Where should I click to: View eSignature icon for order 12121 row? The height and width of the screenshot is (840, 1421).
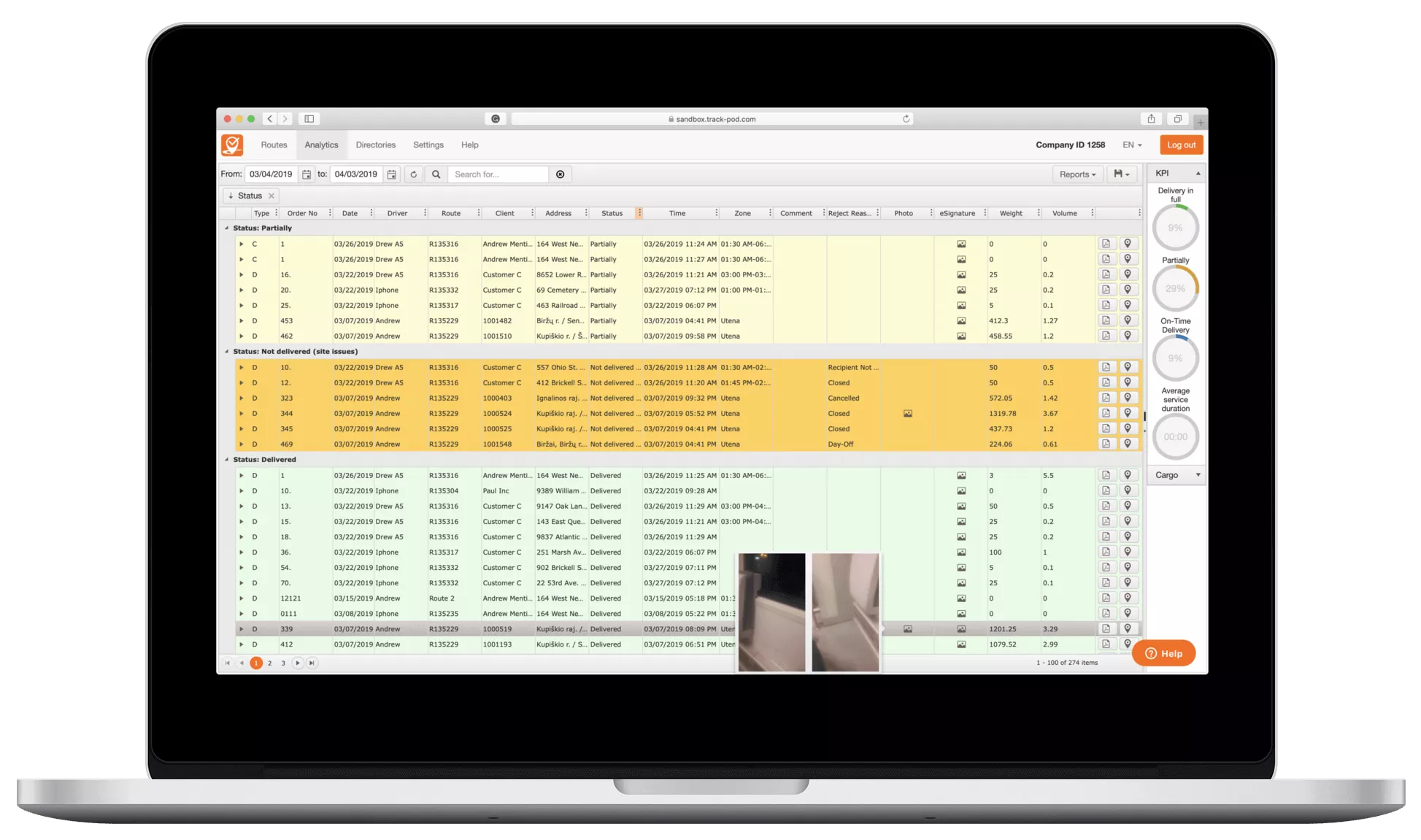pyautogui.click(x=961, y=598)
